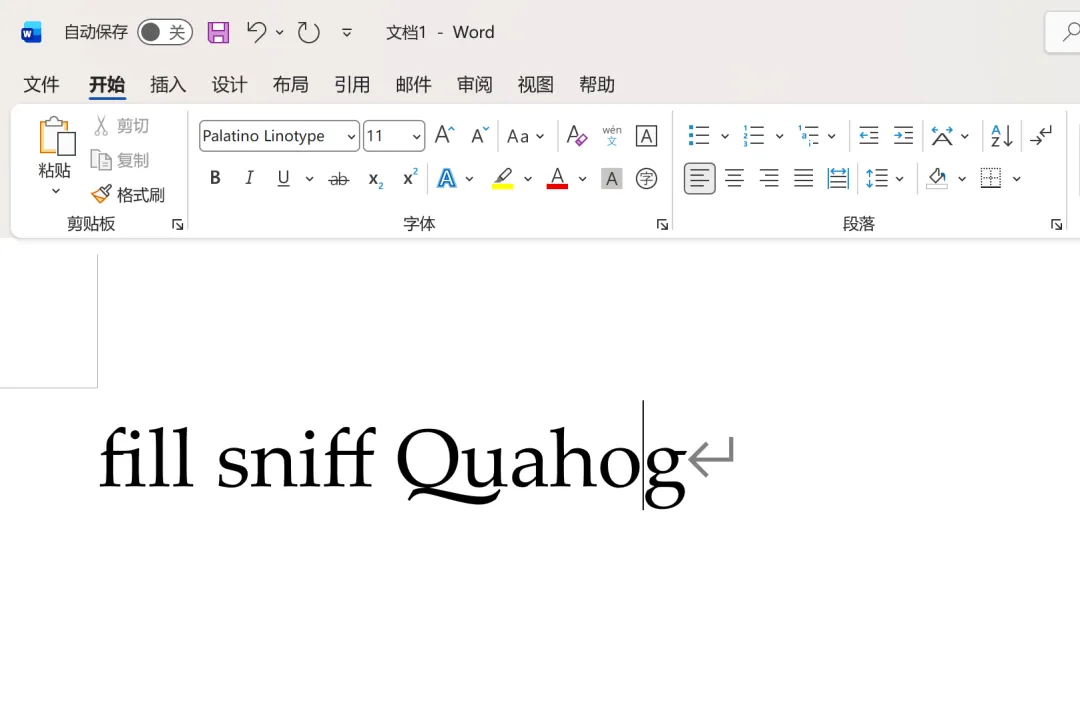Click the font size 11 field
The image size is (1080, 714).
386,136
